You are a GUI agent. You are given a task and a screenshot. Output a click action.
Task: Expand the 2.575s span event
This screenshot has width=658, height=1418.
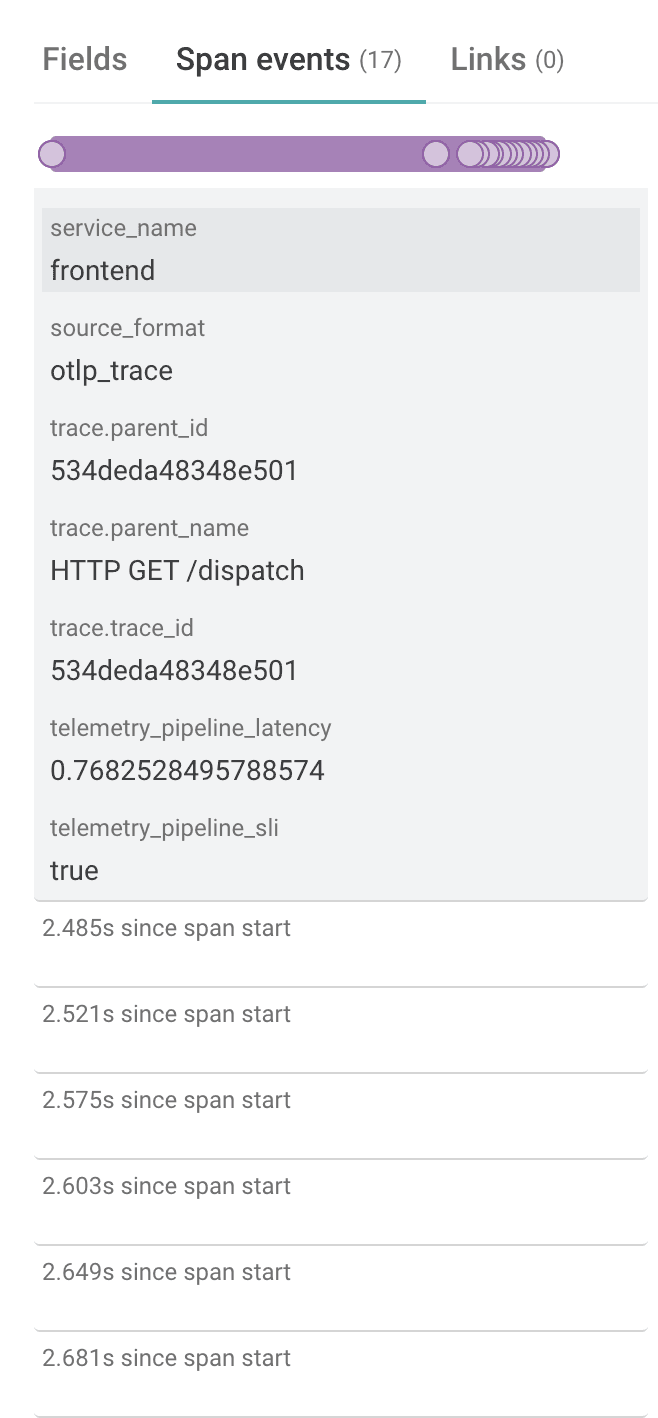(340, 1115)
